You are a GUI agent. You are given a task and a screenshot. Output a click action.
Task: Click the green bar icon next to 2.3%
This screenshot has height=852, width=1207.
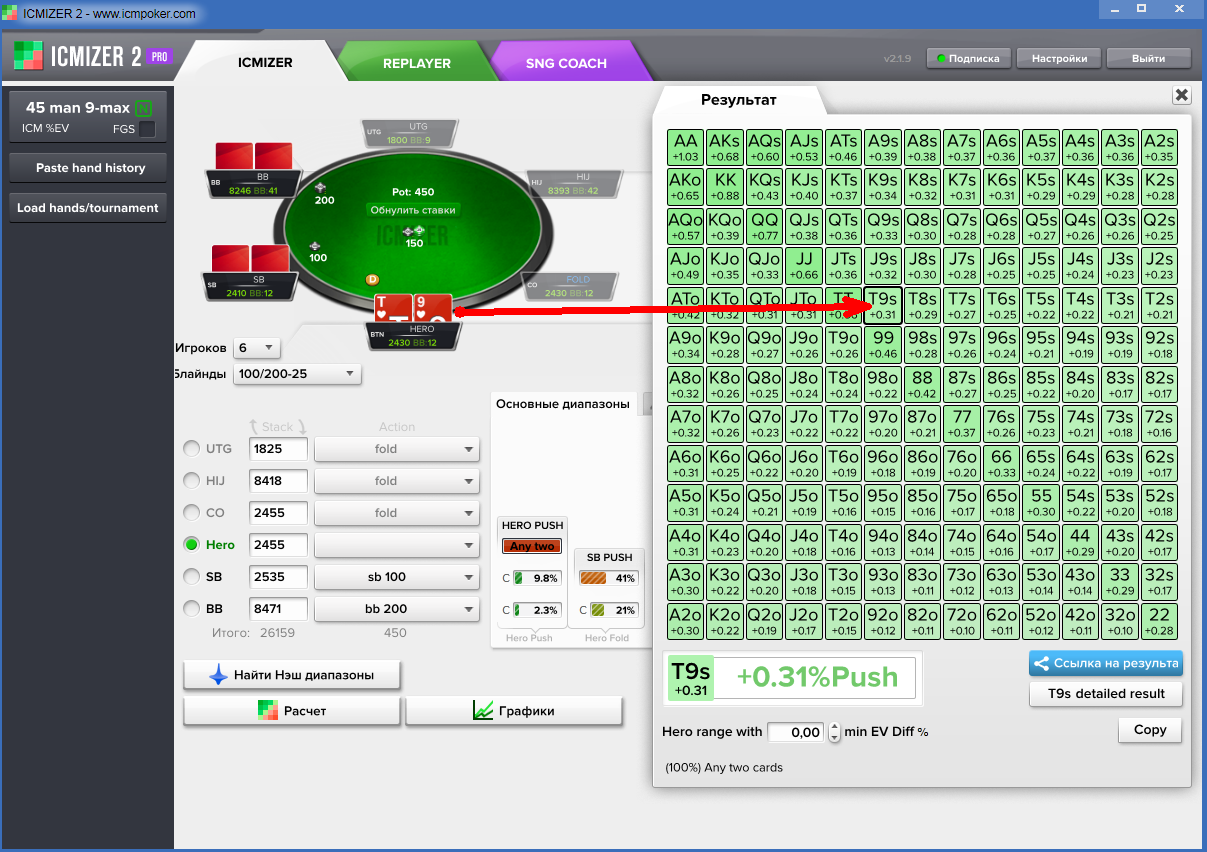coord(519,610)
